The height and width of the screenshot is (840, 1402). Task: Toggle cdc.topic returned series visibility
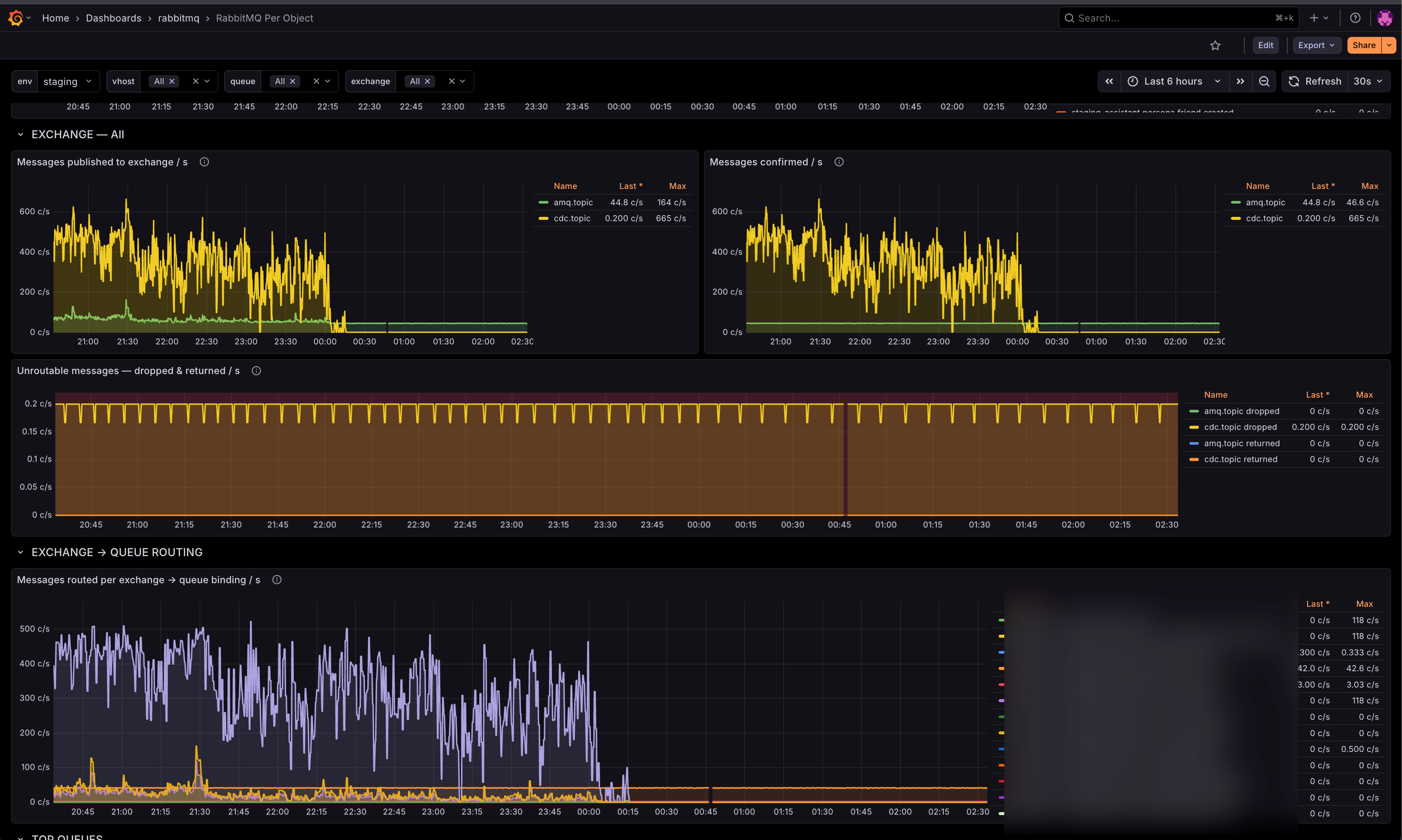click(1240, 459)
